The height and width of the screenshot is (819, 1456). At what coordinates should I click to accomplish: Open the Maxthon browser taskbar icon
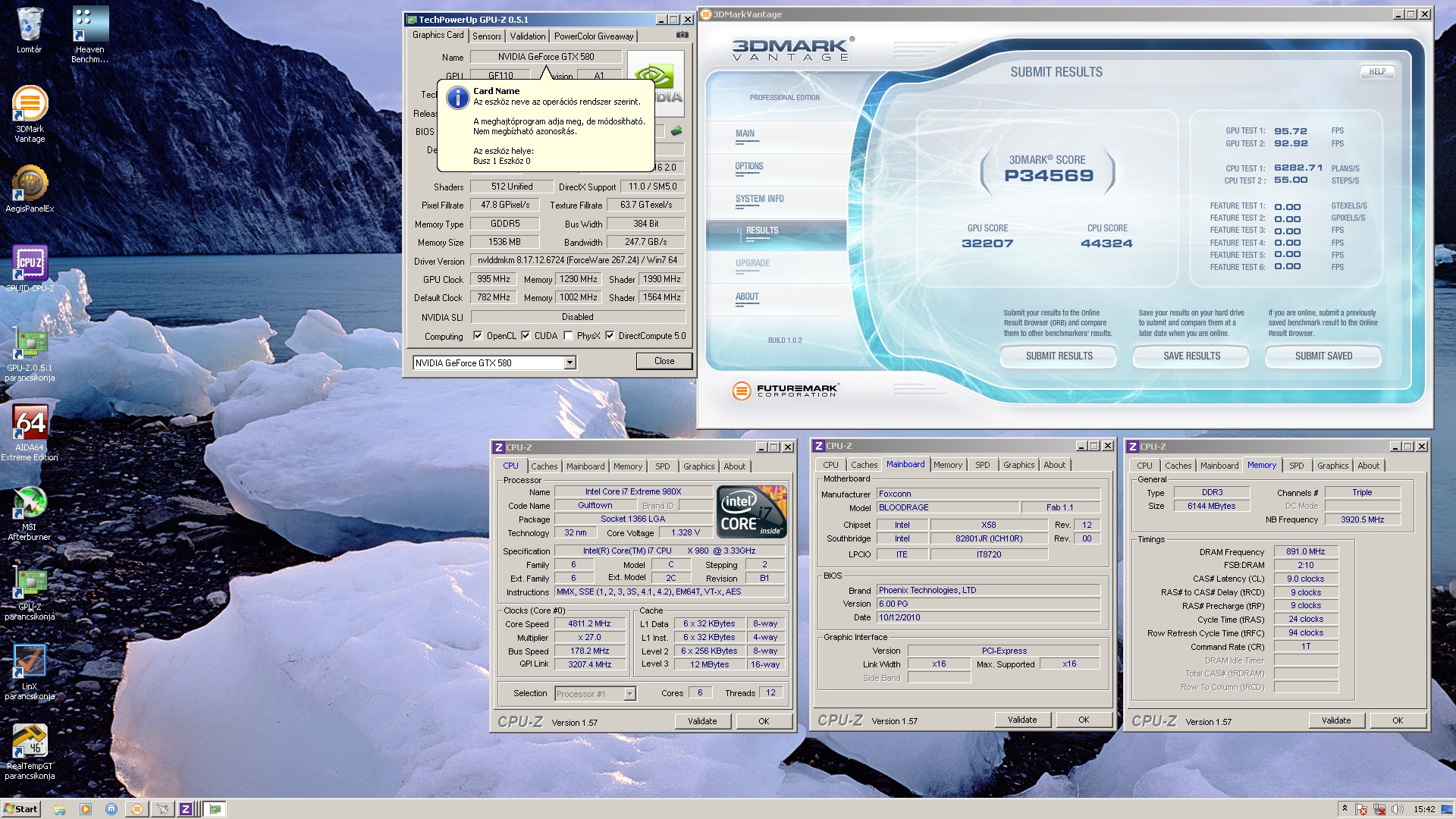tap(111, 809)
